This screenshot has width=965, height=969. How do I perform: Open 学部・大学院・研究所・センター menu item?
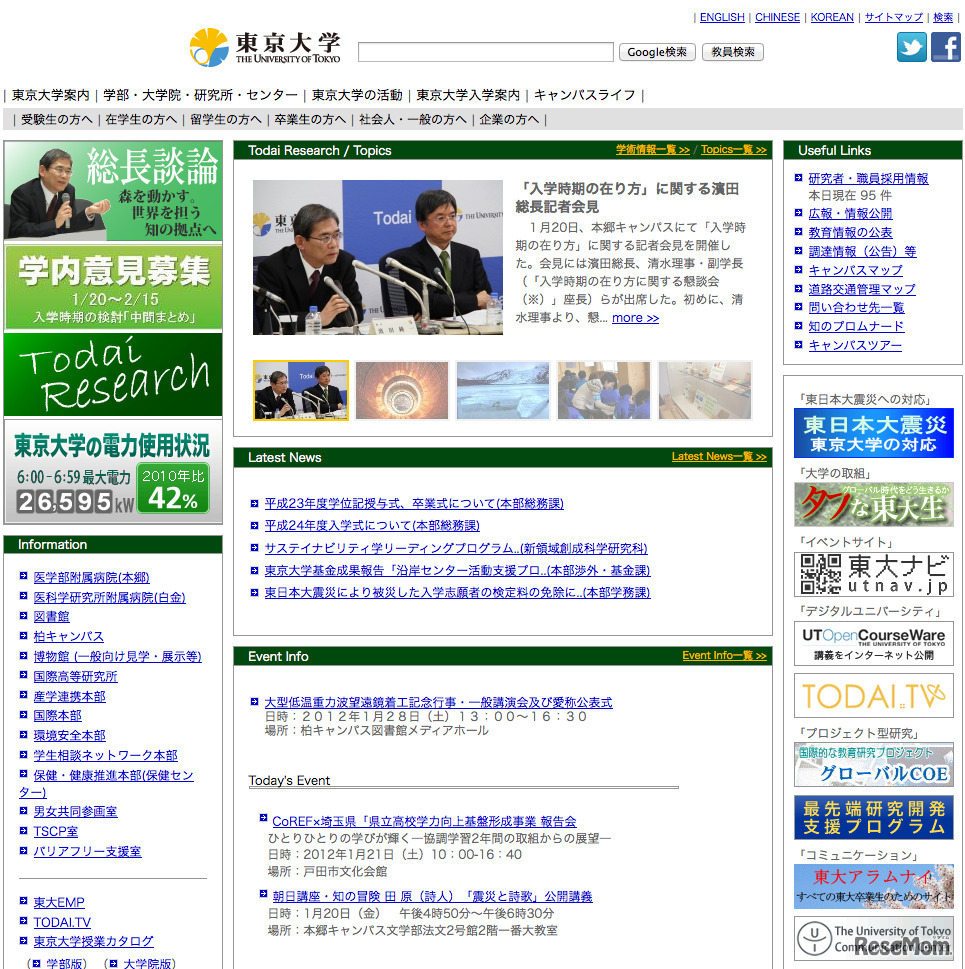[200, 95]
